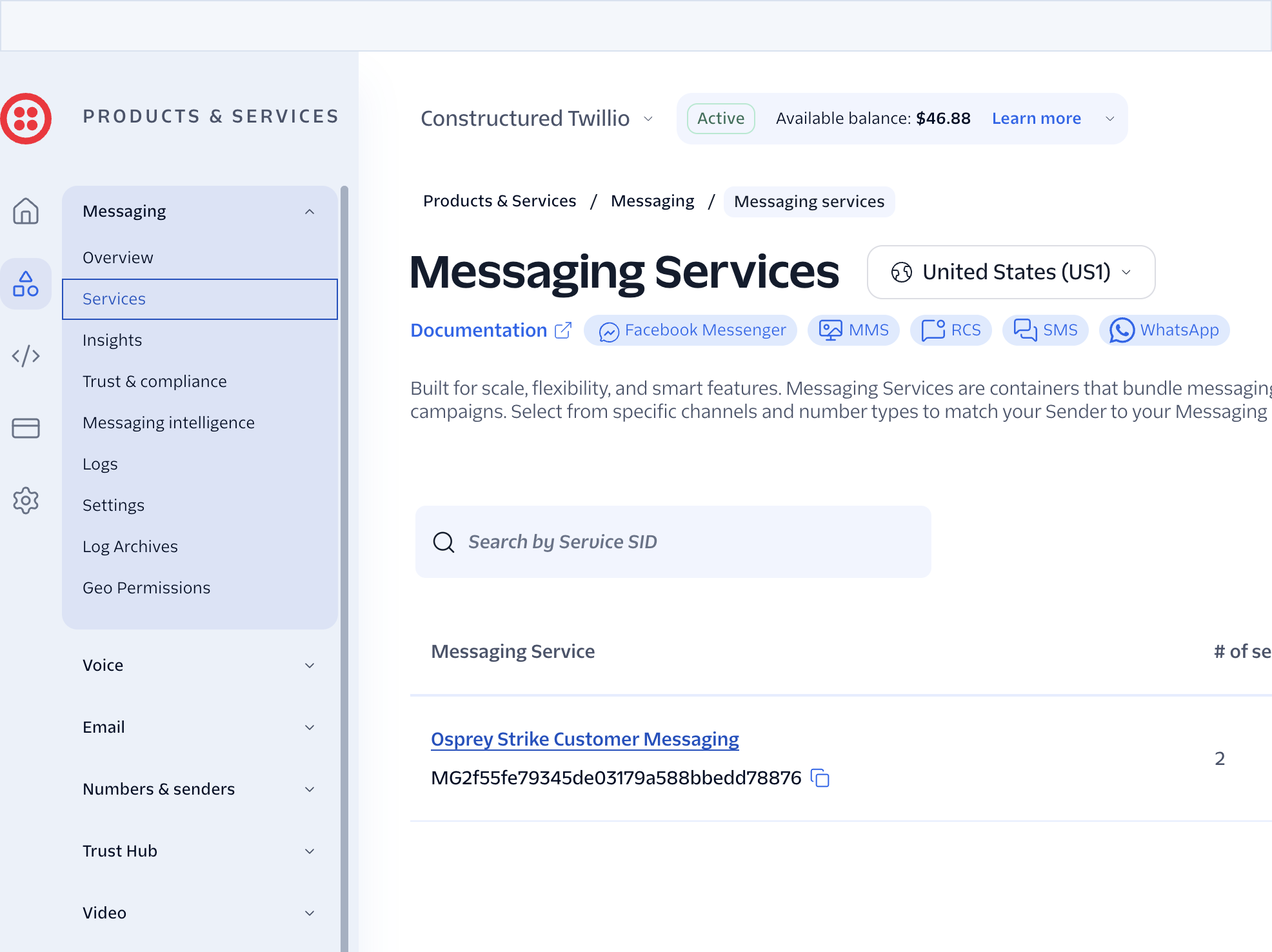
Task: Collapse the Messaging section
Action: [310, 212]
